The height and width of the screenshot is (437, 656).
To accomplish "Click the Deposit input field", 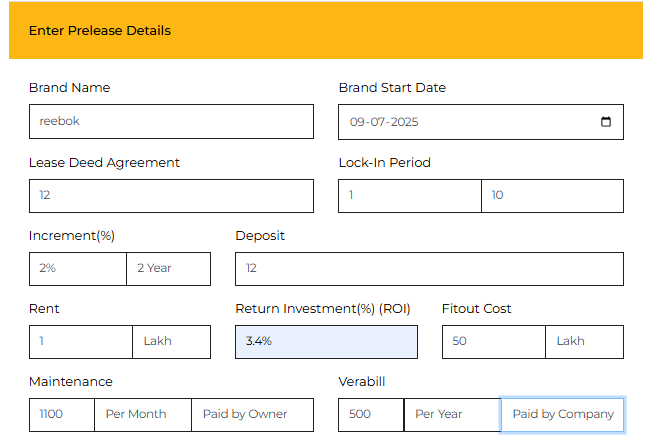I will pyautogui.click(x=429, y=269).
